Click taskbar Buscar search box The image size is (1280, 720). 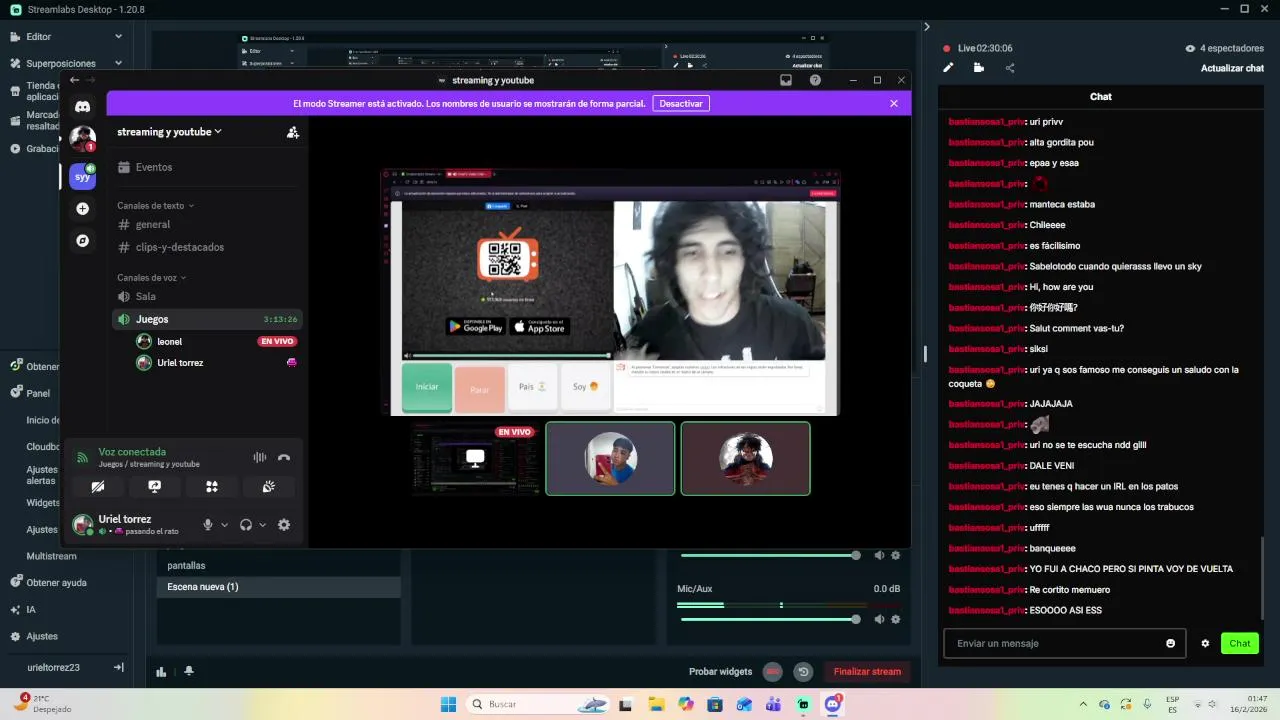(x=540, y=704)
